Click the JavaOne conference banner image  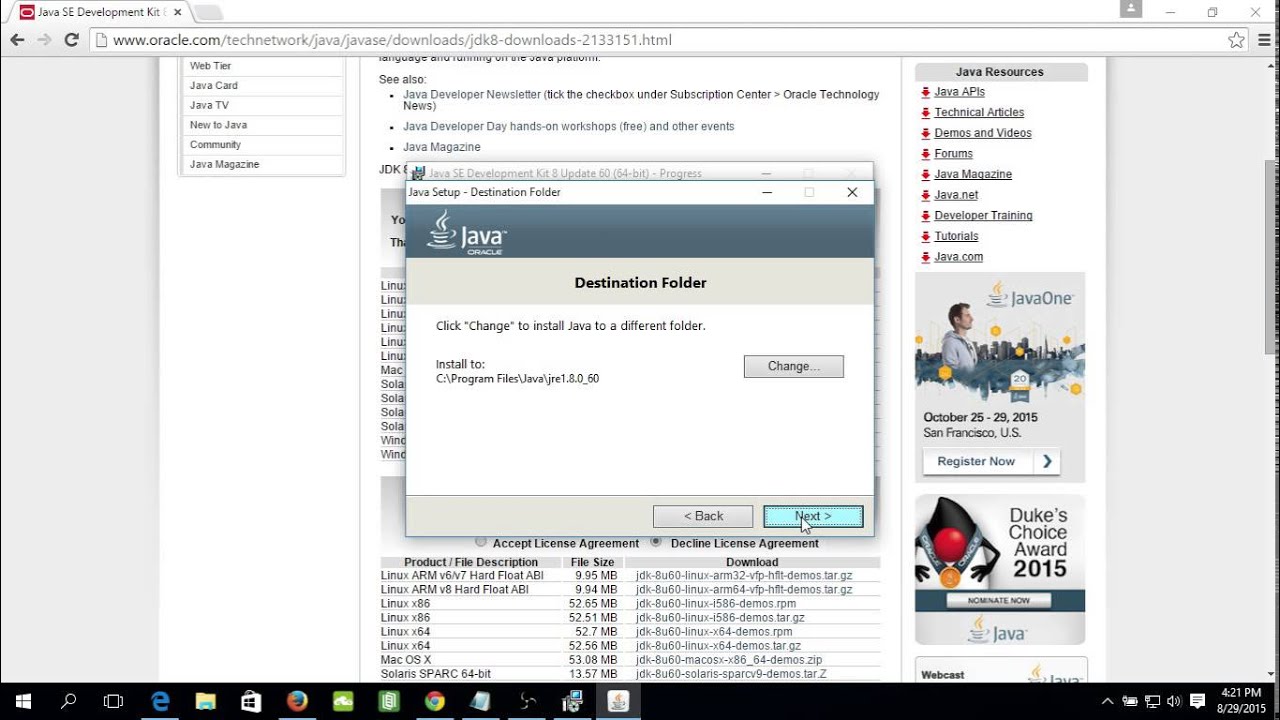coord(1000,376)
